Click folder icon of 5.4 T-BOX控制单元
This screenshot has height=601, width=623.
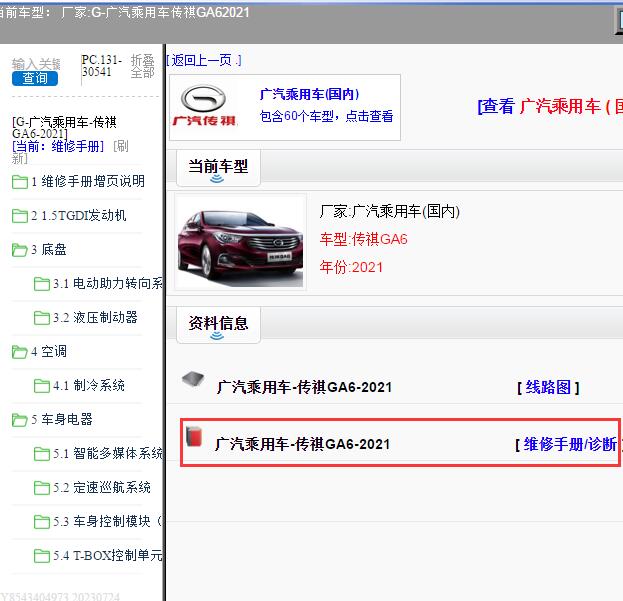42,556
